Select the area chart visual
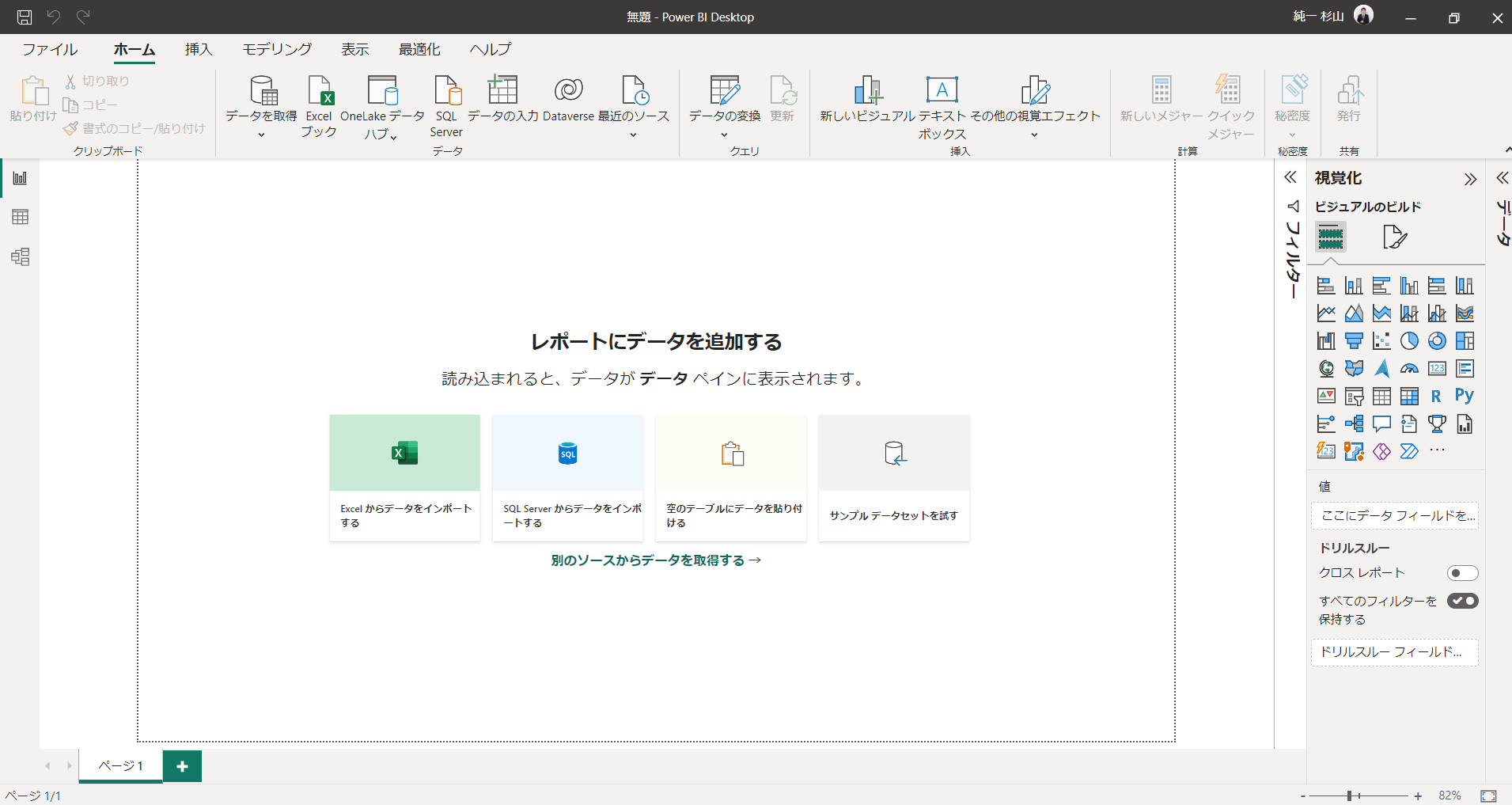Viewport: 1512px width, 805px height. [x=1354, y=313]
